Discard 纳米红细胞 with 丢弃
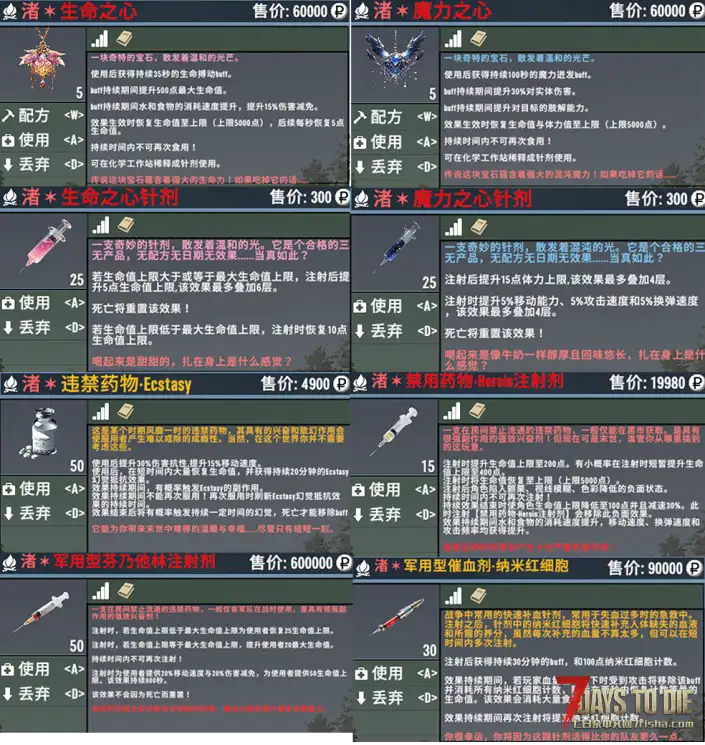Screen dimensions: 705x745 click(395, 697)
